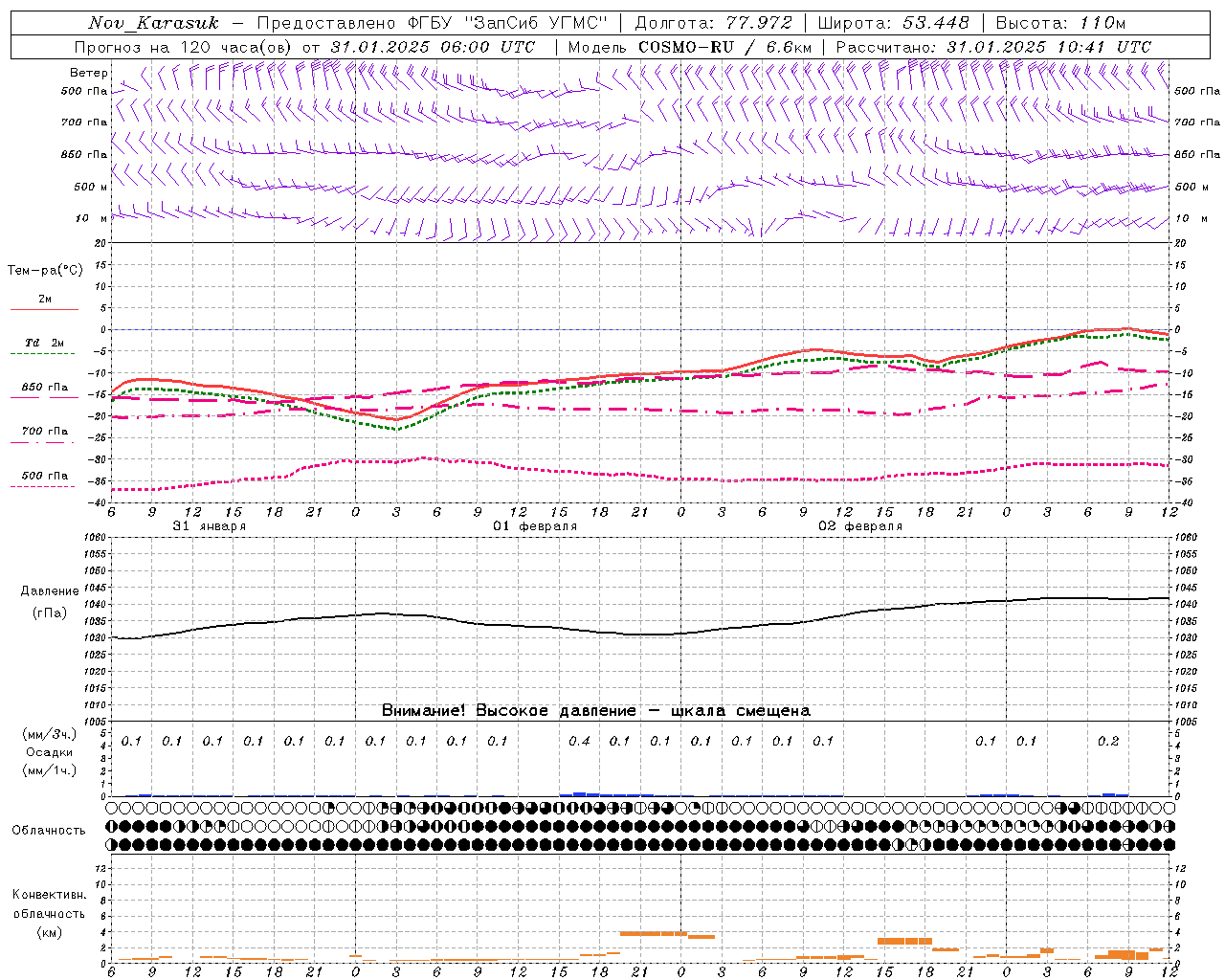Click the 'Широта: 53.448' header value
This screenshot has width=1225, height=980.
(893, 23)
